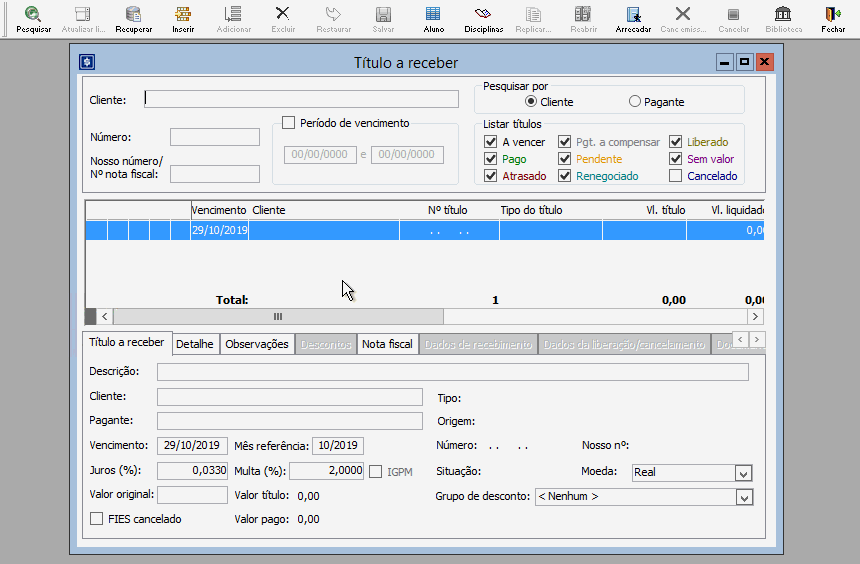The width and height of the screenshot is (860, 564).
Task: Open the Aluno toolbar icon
Action: point(433,17)
